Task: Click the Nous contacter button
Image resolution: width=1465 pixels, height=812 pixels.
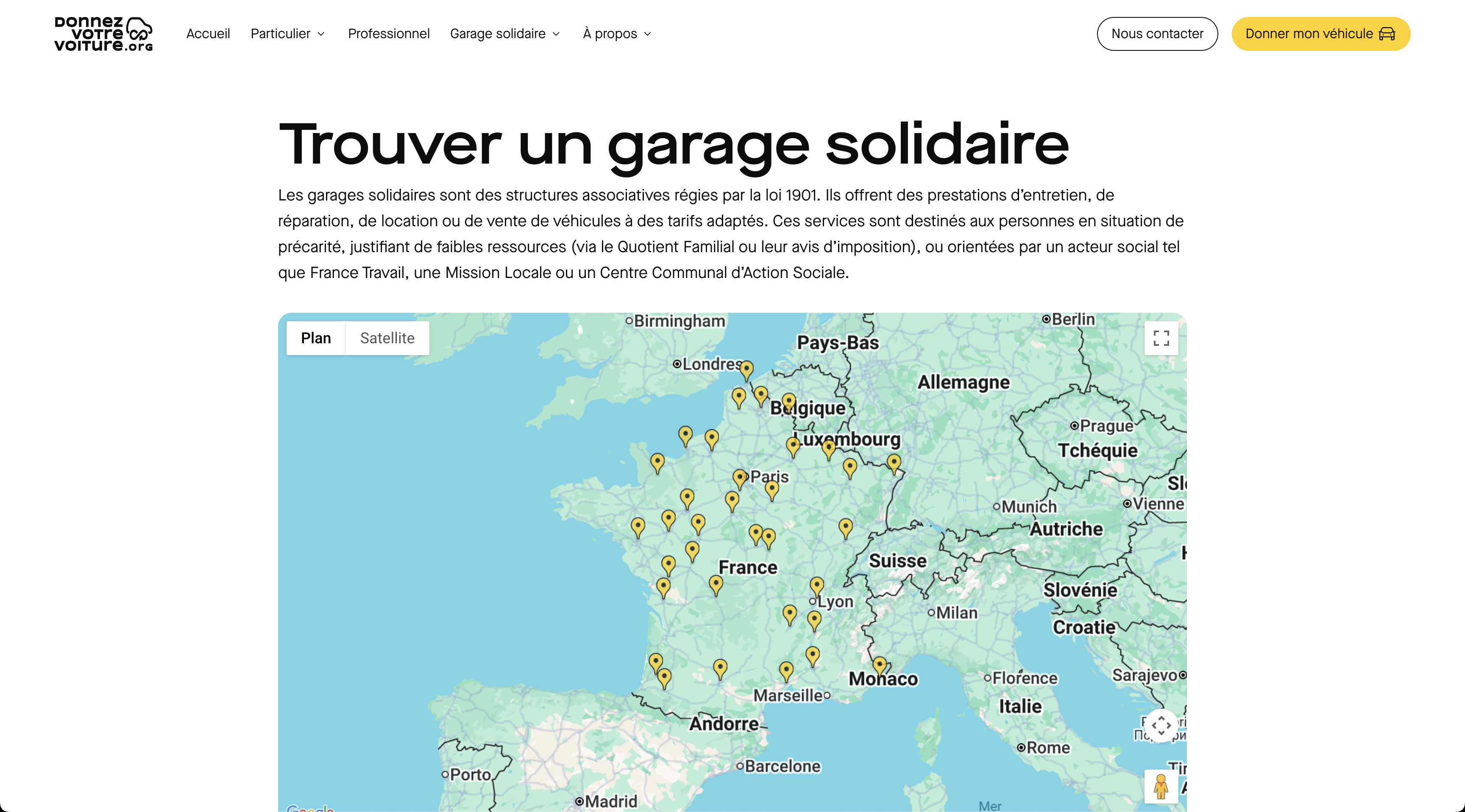Action: pyautogui.click(x=1157, y=34)
